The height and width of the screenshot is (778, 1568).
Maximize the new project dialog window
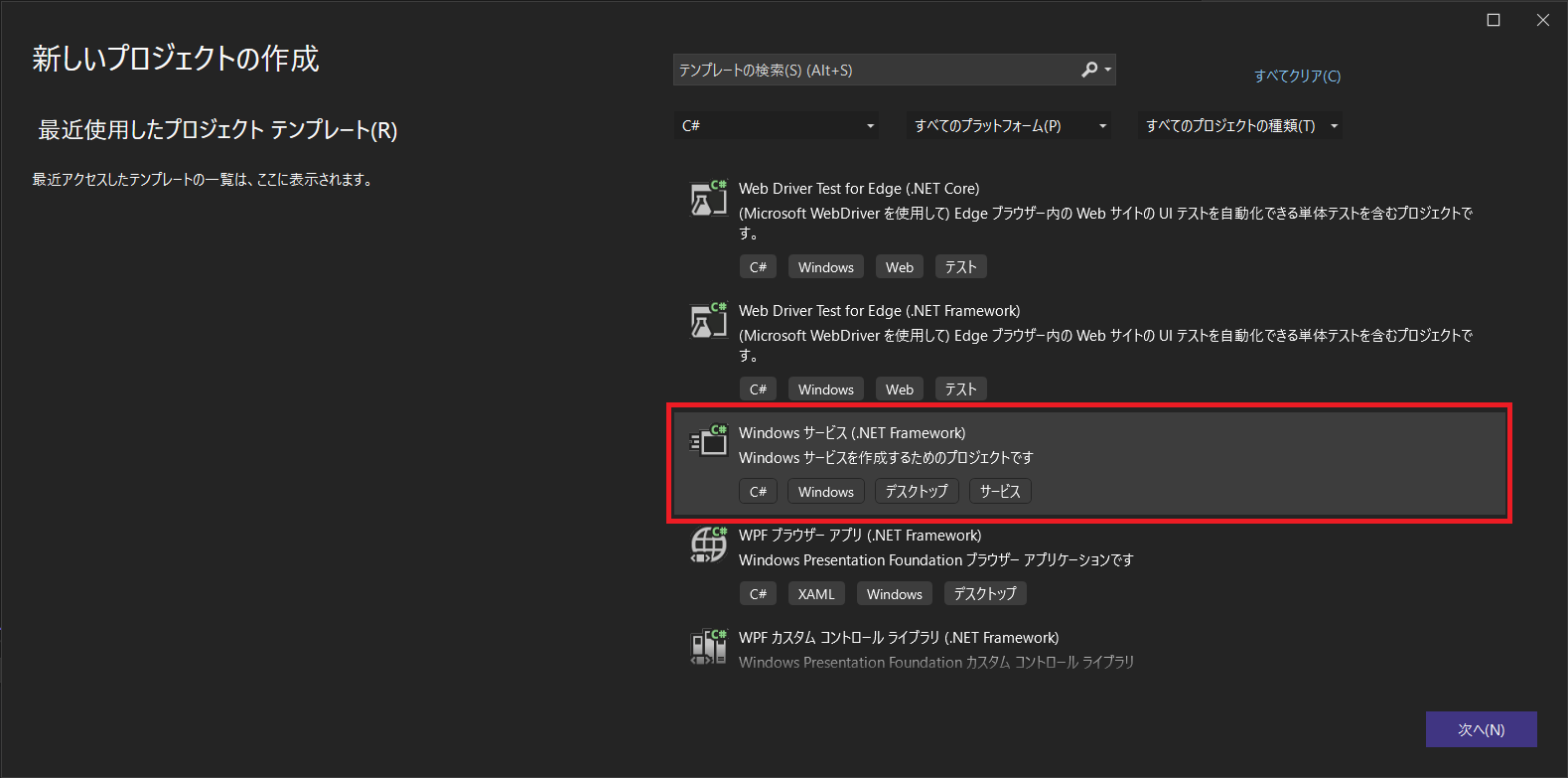pos(1493,20)
